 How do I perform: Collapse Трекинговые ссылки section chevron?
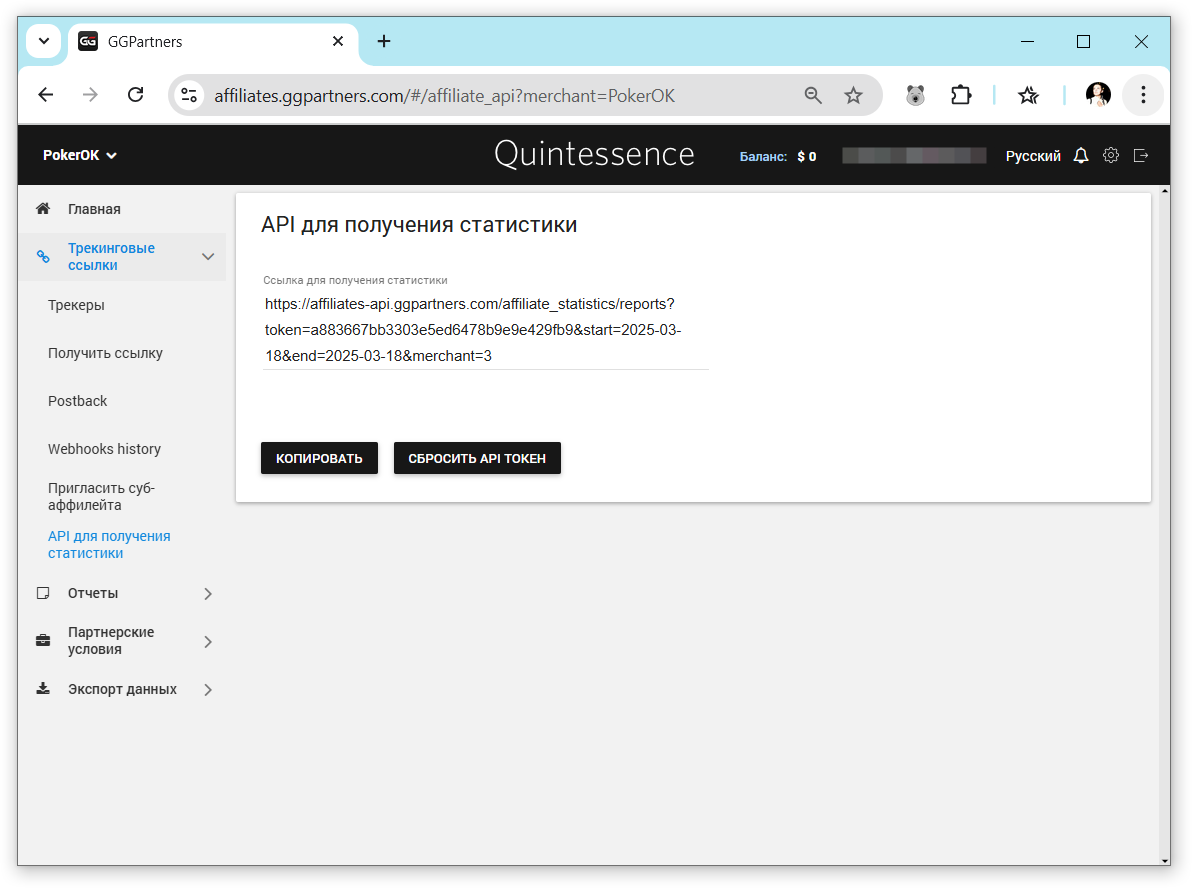point(208,257)
